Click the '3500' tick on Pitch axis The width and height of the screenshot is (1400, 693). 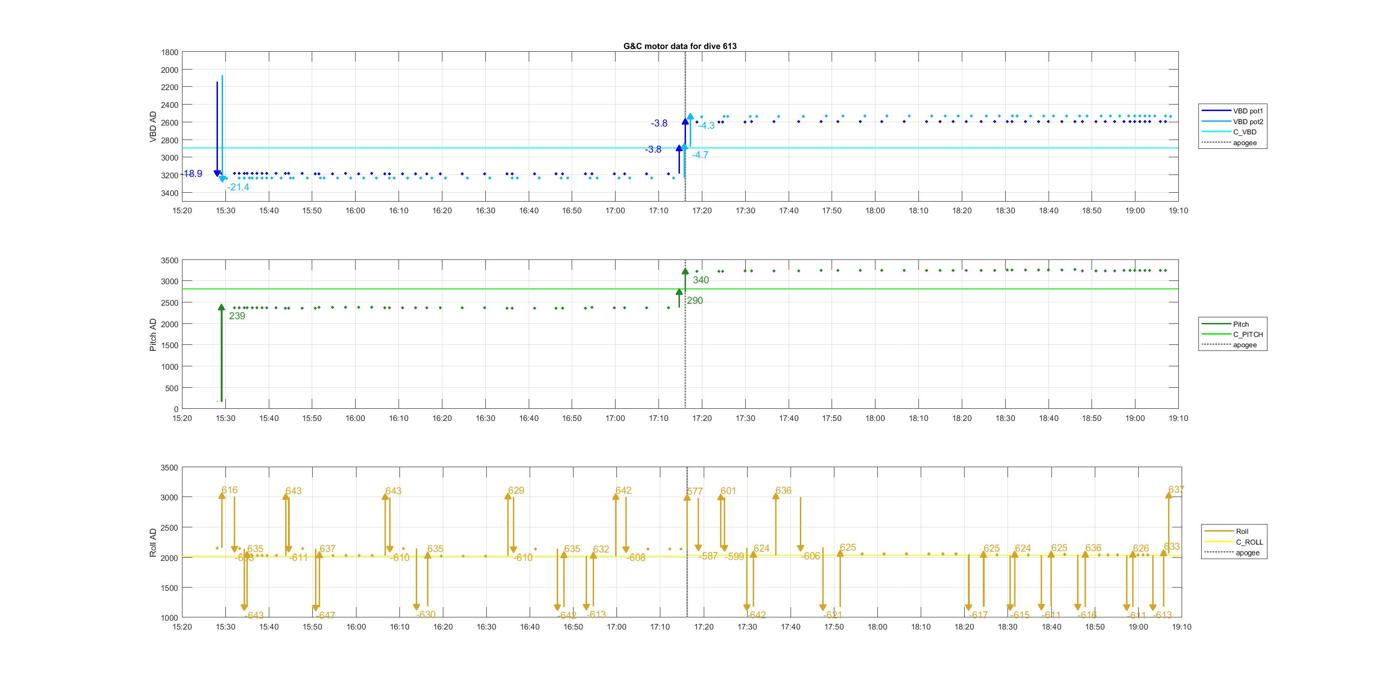pos(170,260)
